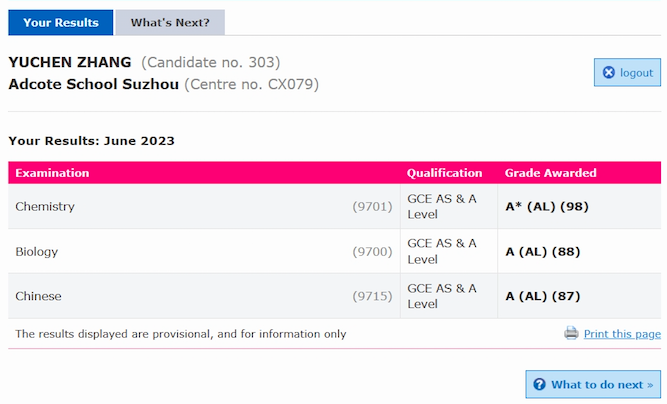Viewport: 667px width, 404px height.
Task: Open the Your Results tab
Action: point(61,23)
